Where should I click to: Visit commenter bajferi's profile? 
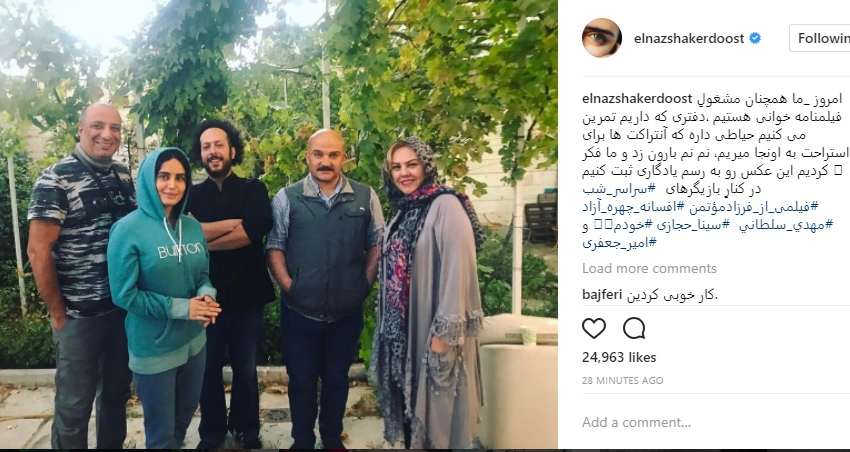(602, 295)
